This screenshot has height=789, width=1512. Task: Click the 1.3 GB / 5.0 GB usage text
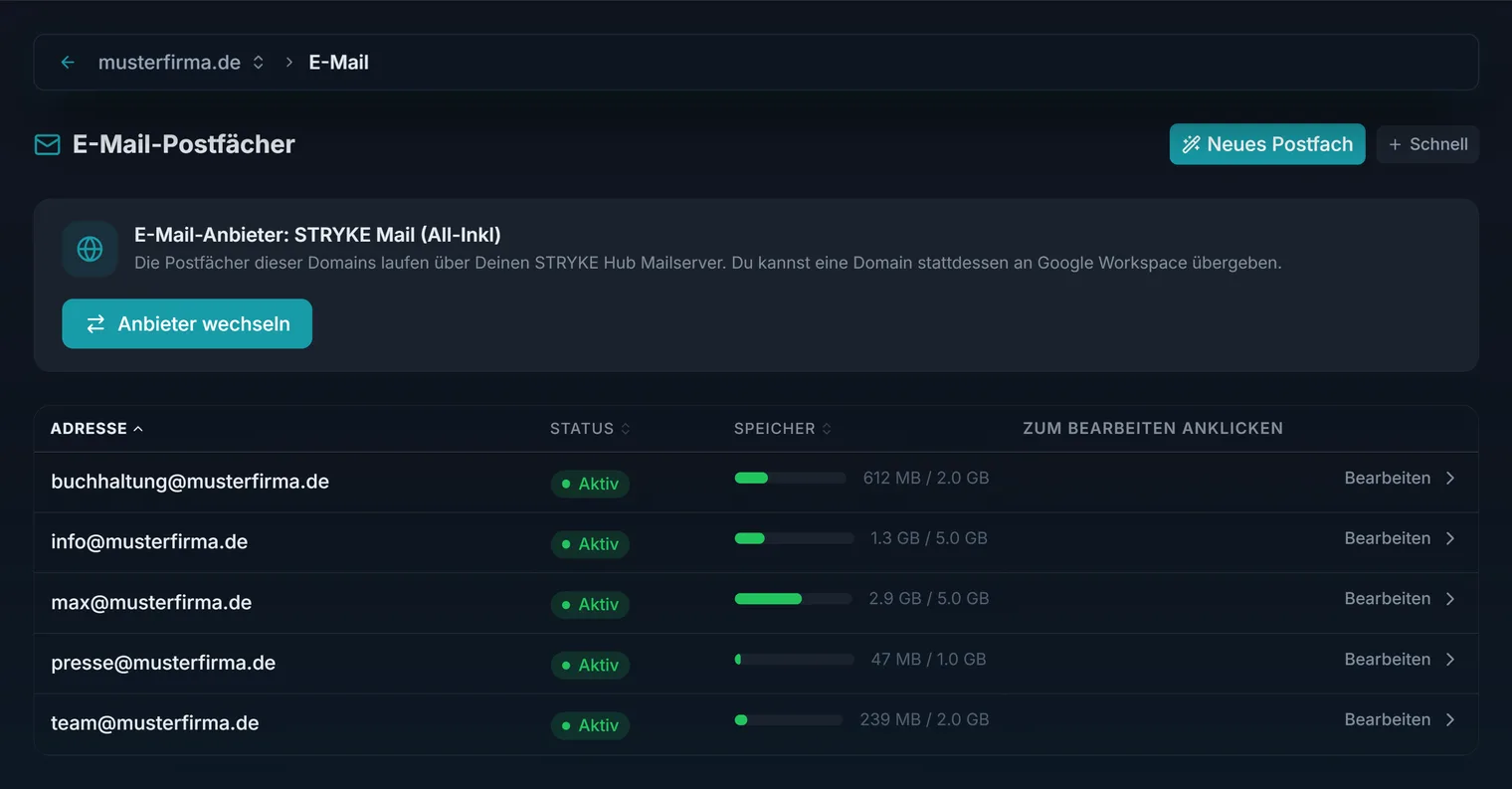pos(929,538)
